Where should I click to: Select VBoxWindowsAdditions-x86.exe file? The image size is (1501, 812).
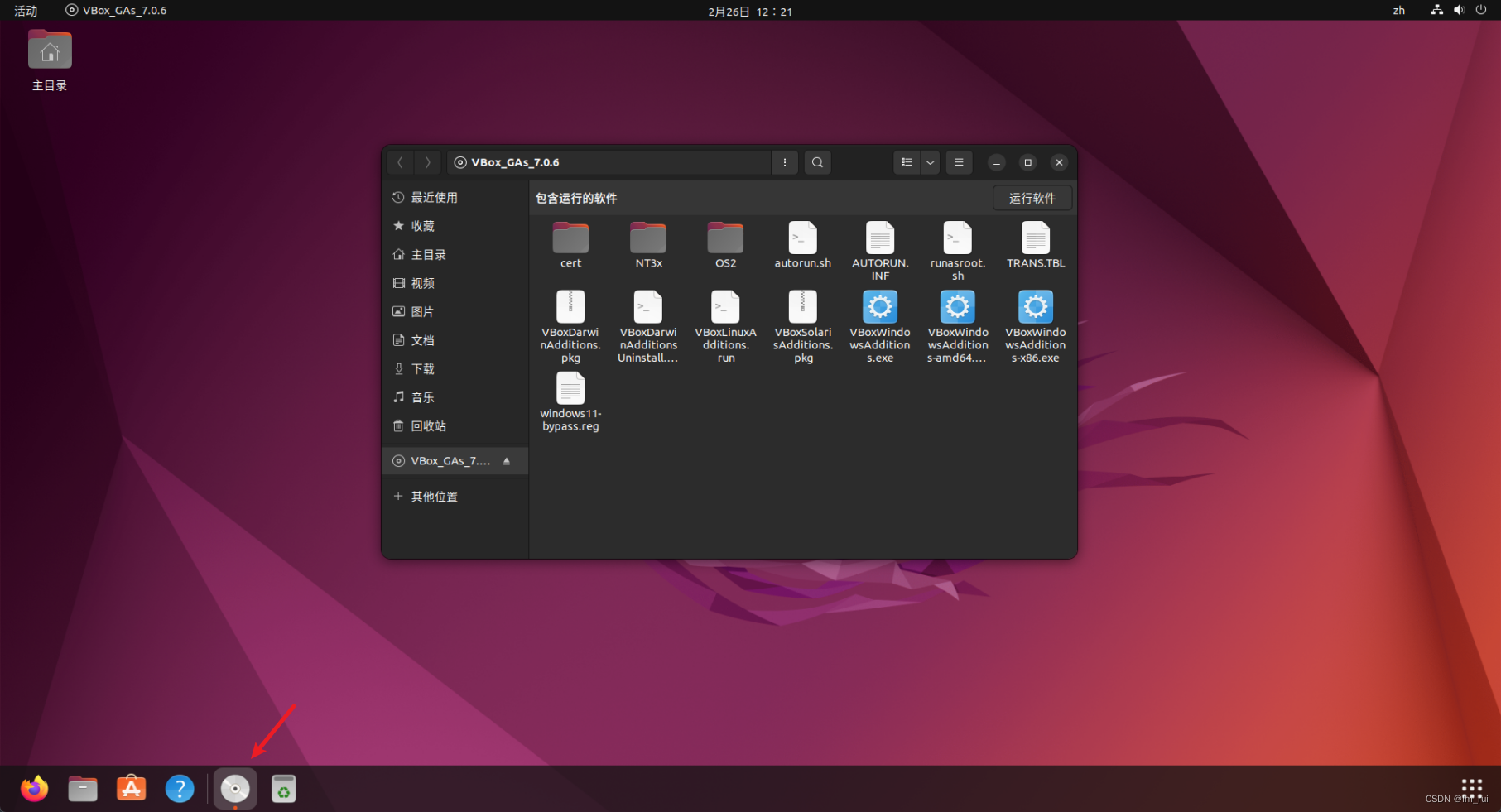point(1036,326)
